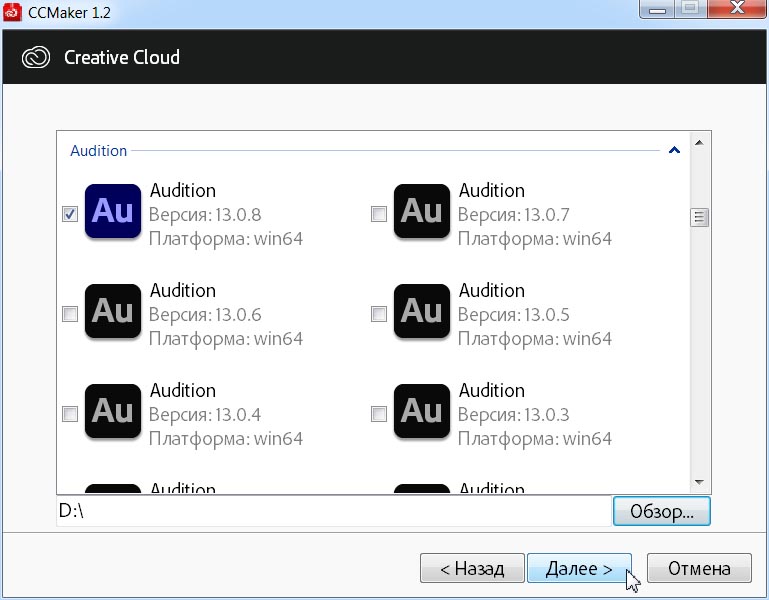
Task: Uncheck the Audition 13.0.8 checkbox
Action: click(x=70, y=214)
